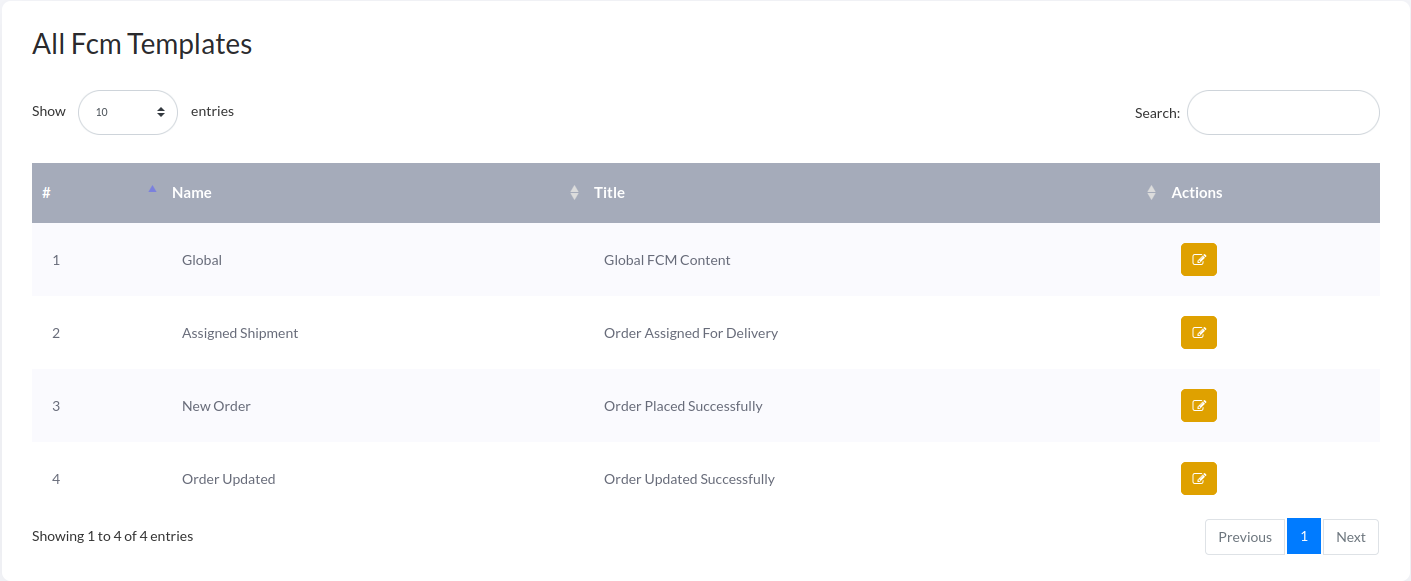The image size is (1411, 581).
Task: Edit the Global FCM template
Action: (1198, 260)
